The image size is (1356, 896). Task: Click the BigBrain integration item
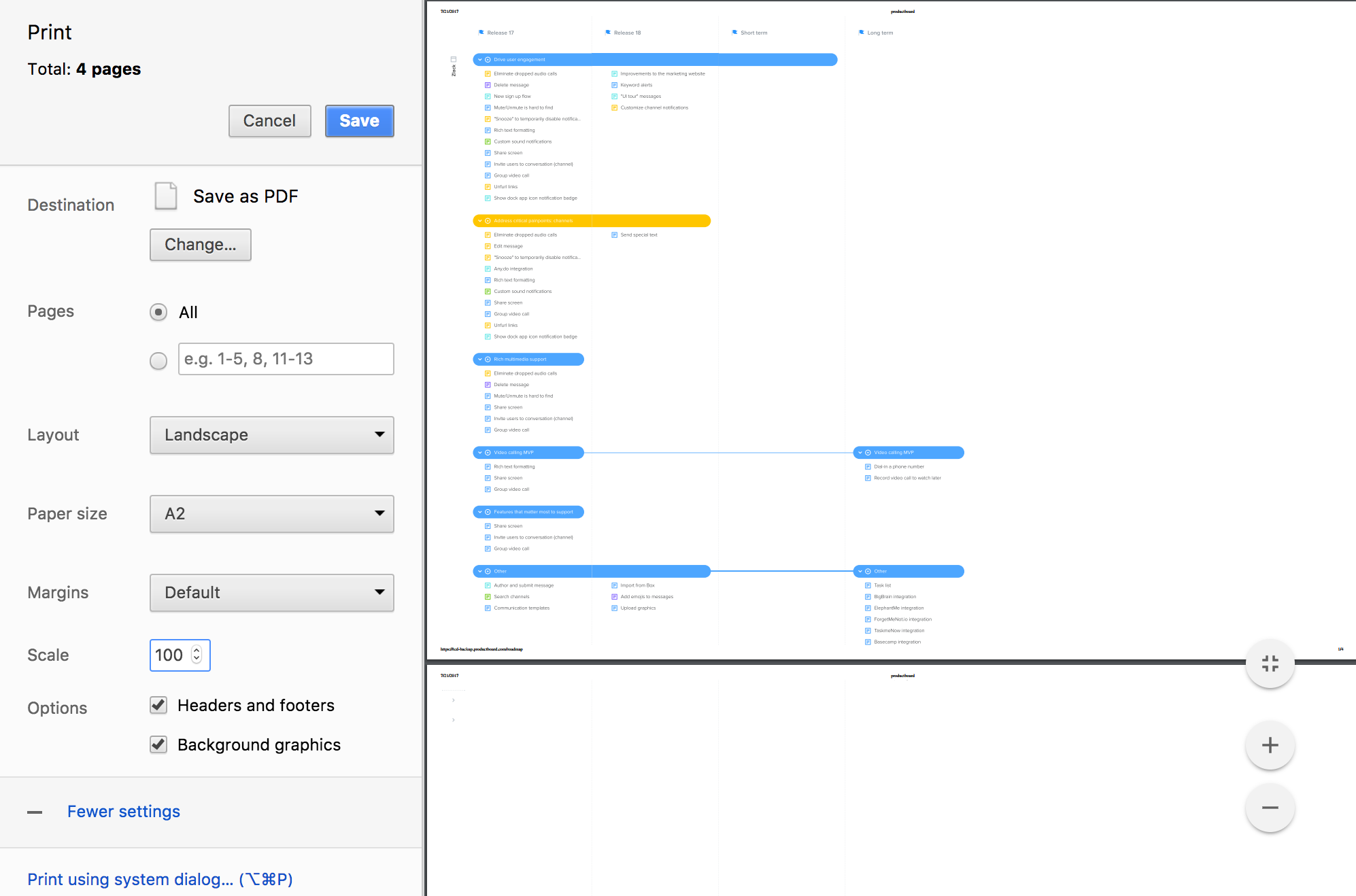(891, 597)
